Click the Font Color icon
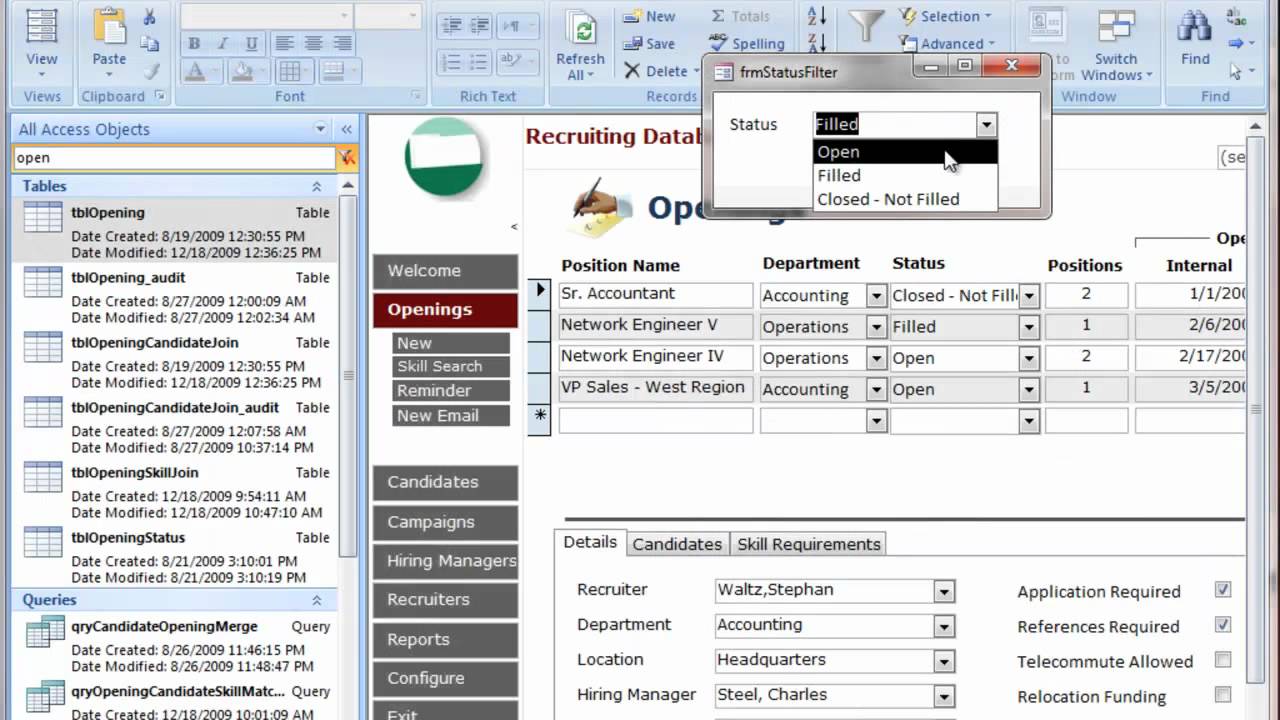The height and width of the screenshot is (720, 1280). tap(194, 71)
